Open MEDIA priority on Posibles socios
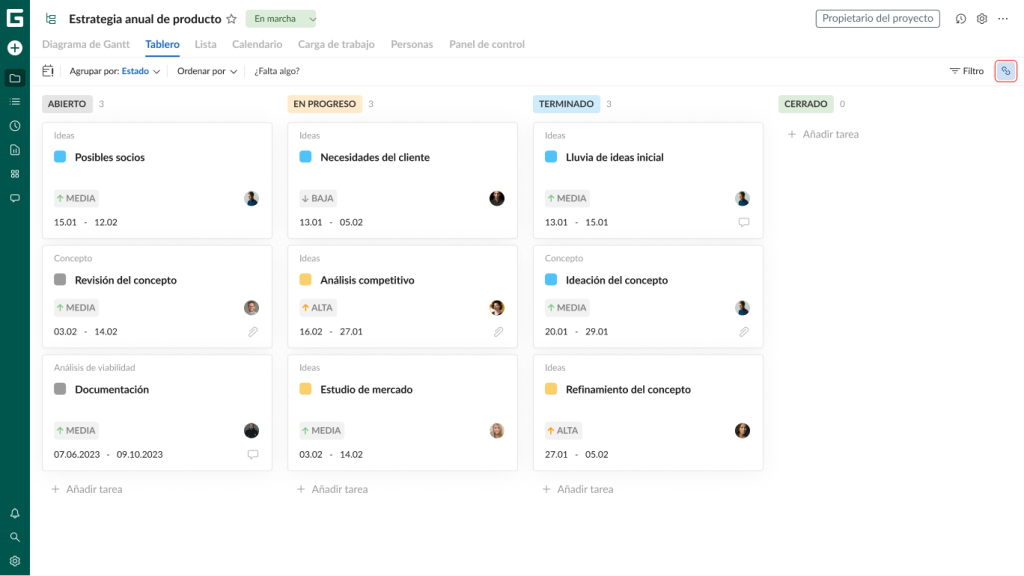The image size is (1024, 576). click(x=76, y=199)
